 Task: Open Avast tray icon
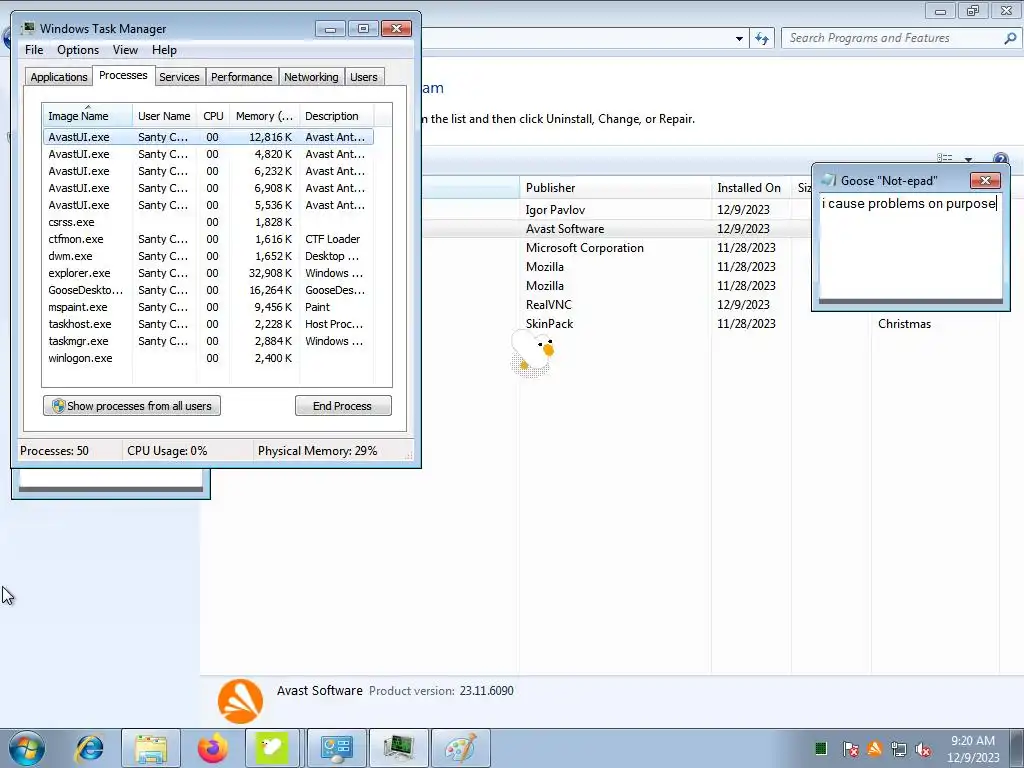(874, 748)
